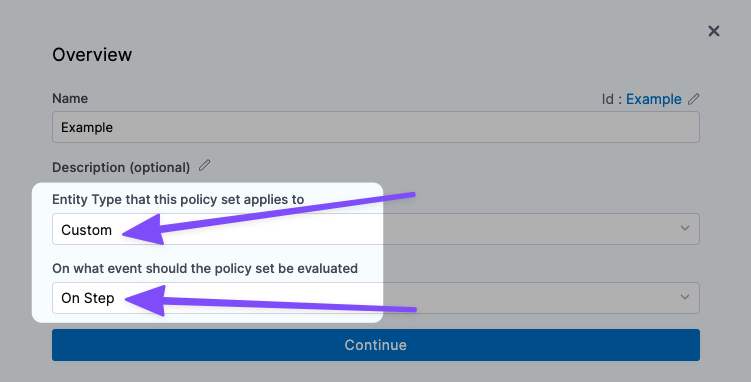Click the Example text inside the Name box
The width and height of the screenshot is (751, 382).
(87, 127)
